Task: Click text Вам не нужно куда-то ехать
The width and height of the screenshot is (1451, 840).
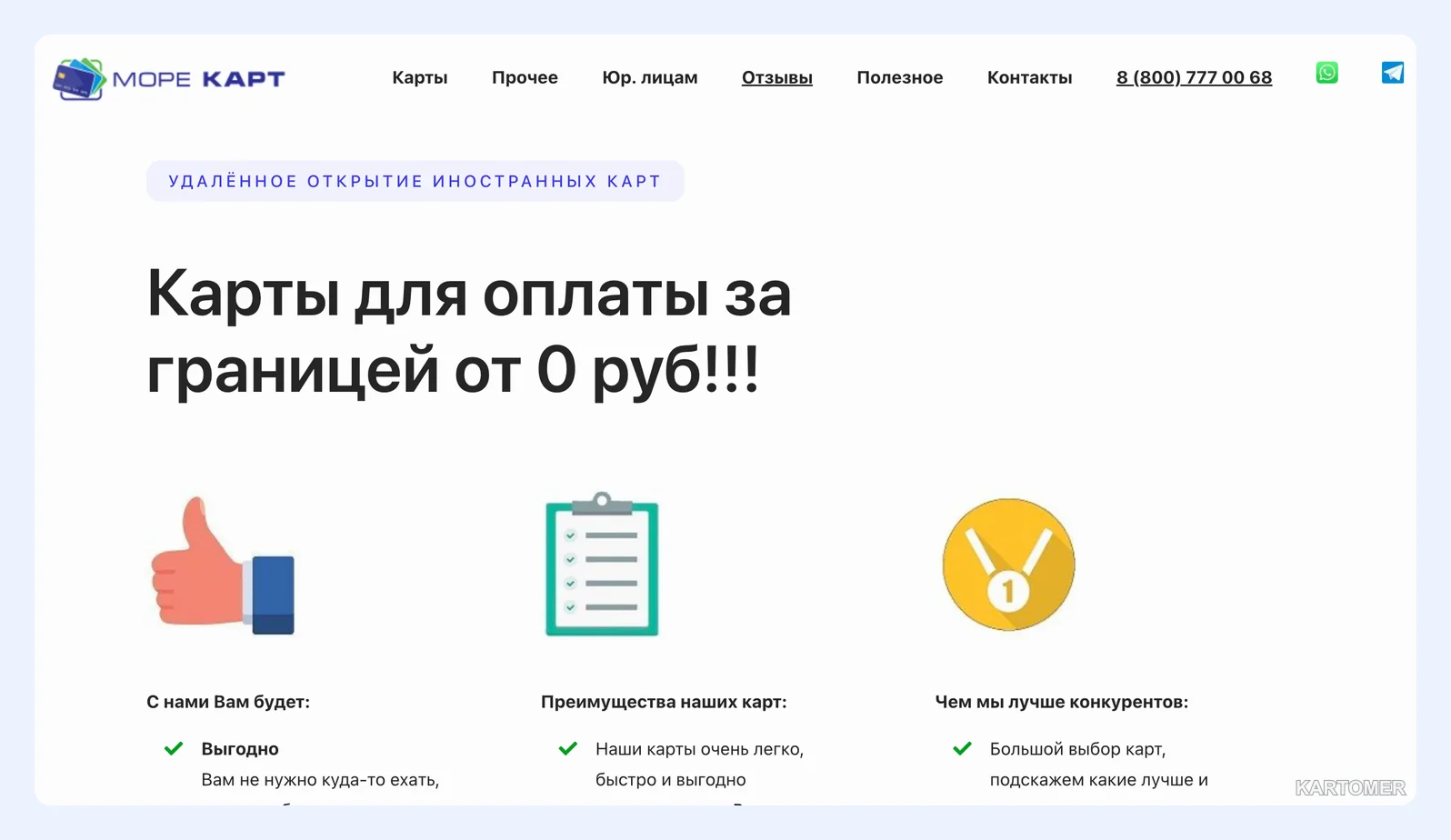Action: 320,780
